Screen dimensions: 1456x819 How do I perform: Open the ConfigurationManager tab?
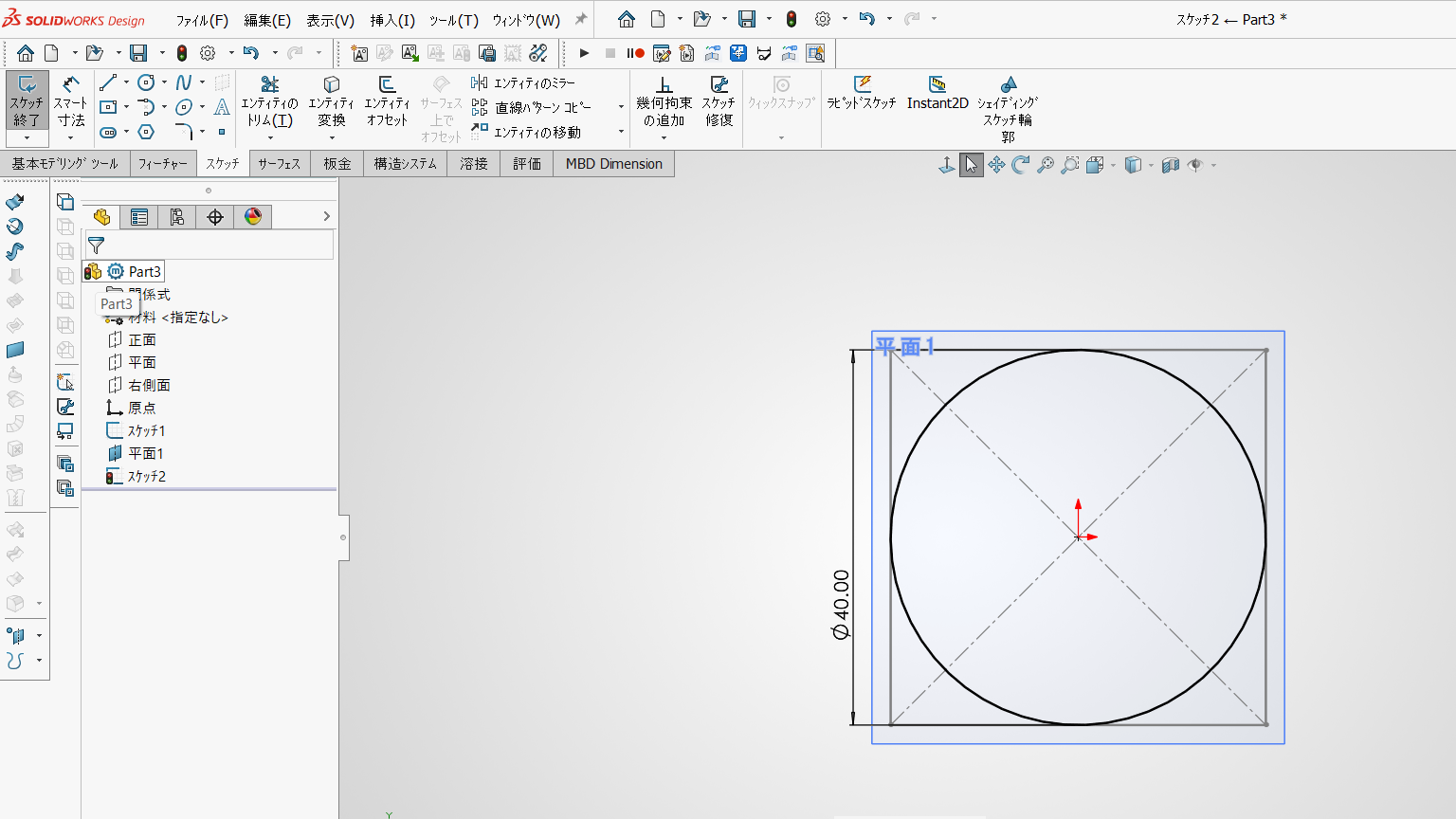click(x=177, y=217)
